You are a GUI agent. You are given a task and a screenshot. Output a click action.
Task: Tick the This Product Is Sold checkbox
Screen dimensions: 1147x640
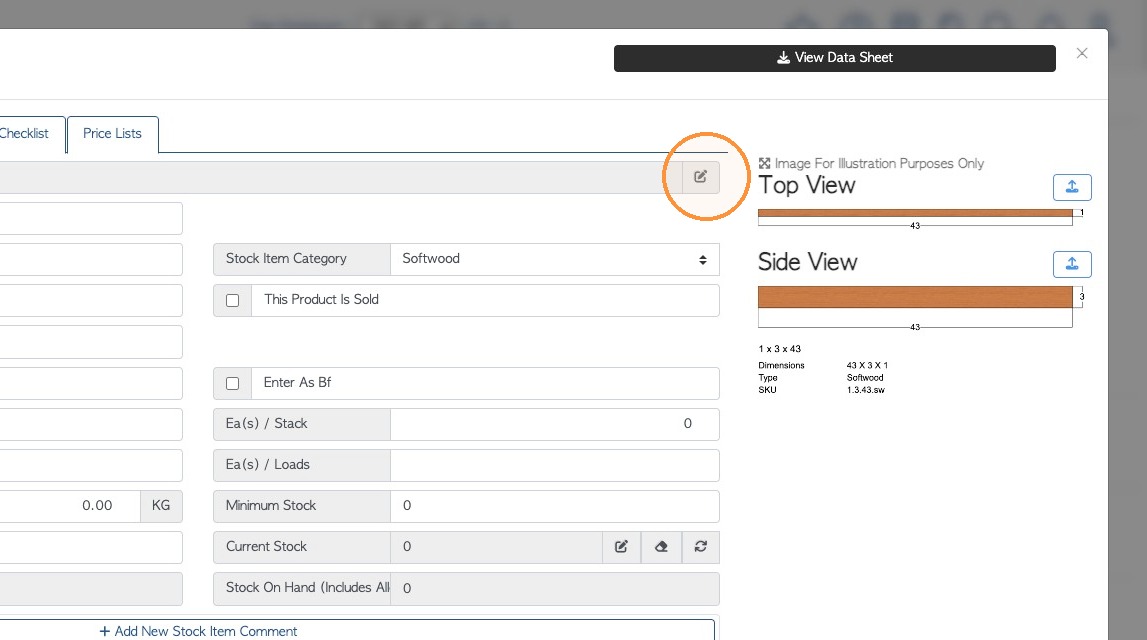click(233, 301)
